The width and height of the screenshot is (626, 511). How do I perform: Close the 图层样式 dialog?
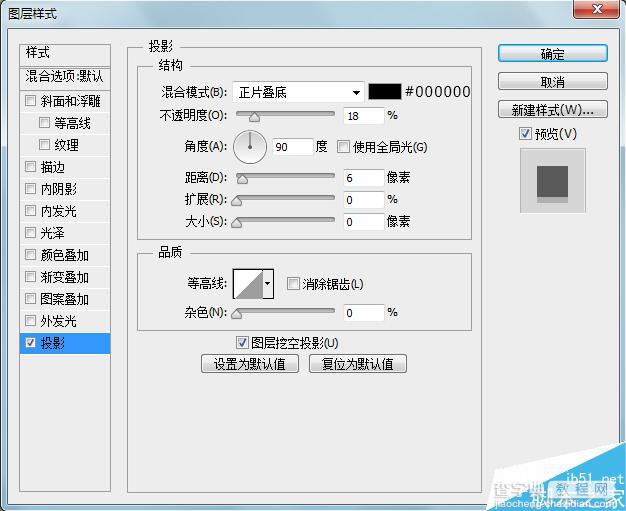(596, 9)
